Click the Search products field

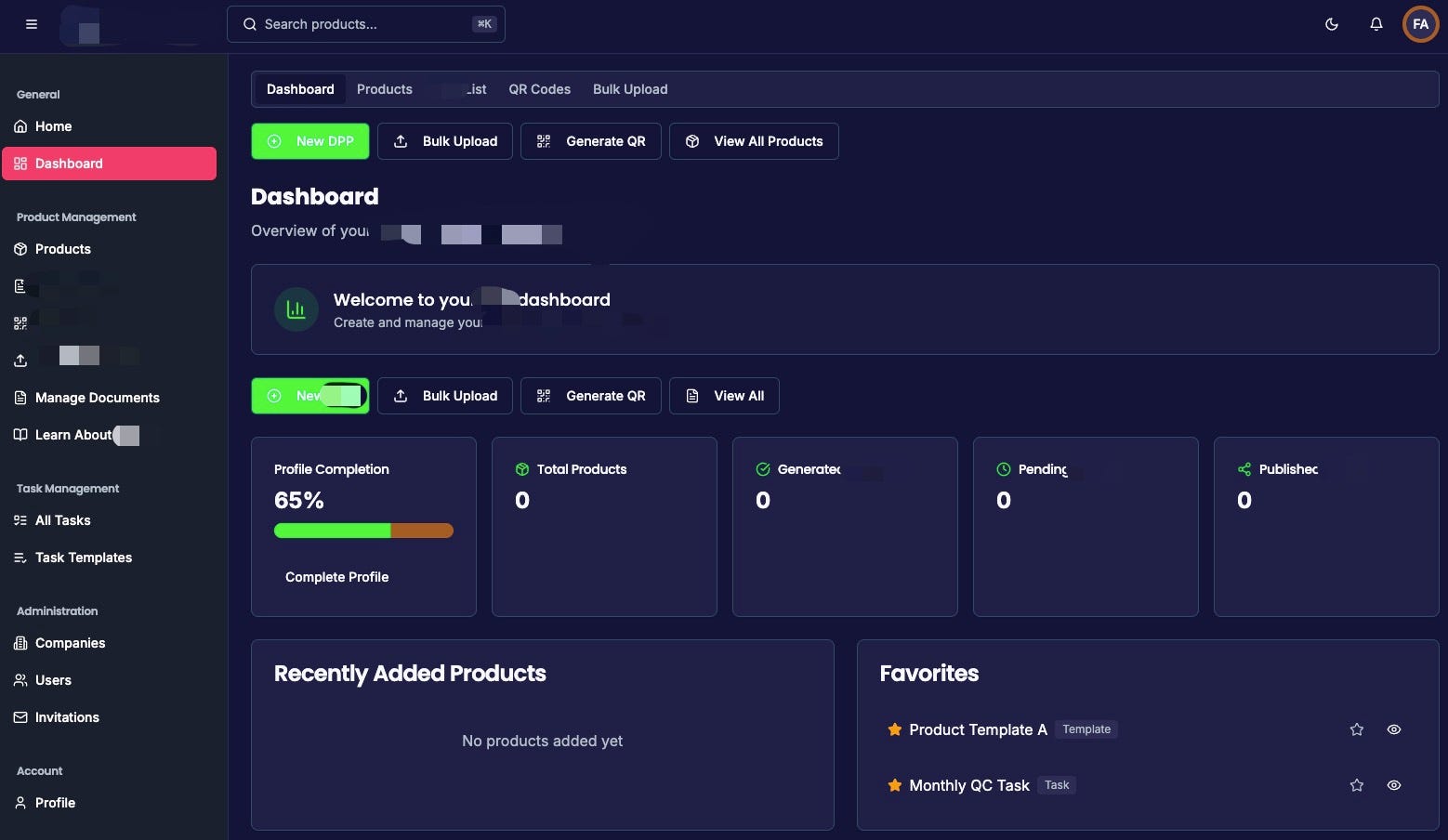(366, 24)
